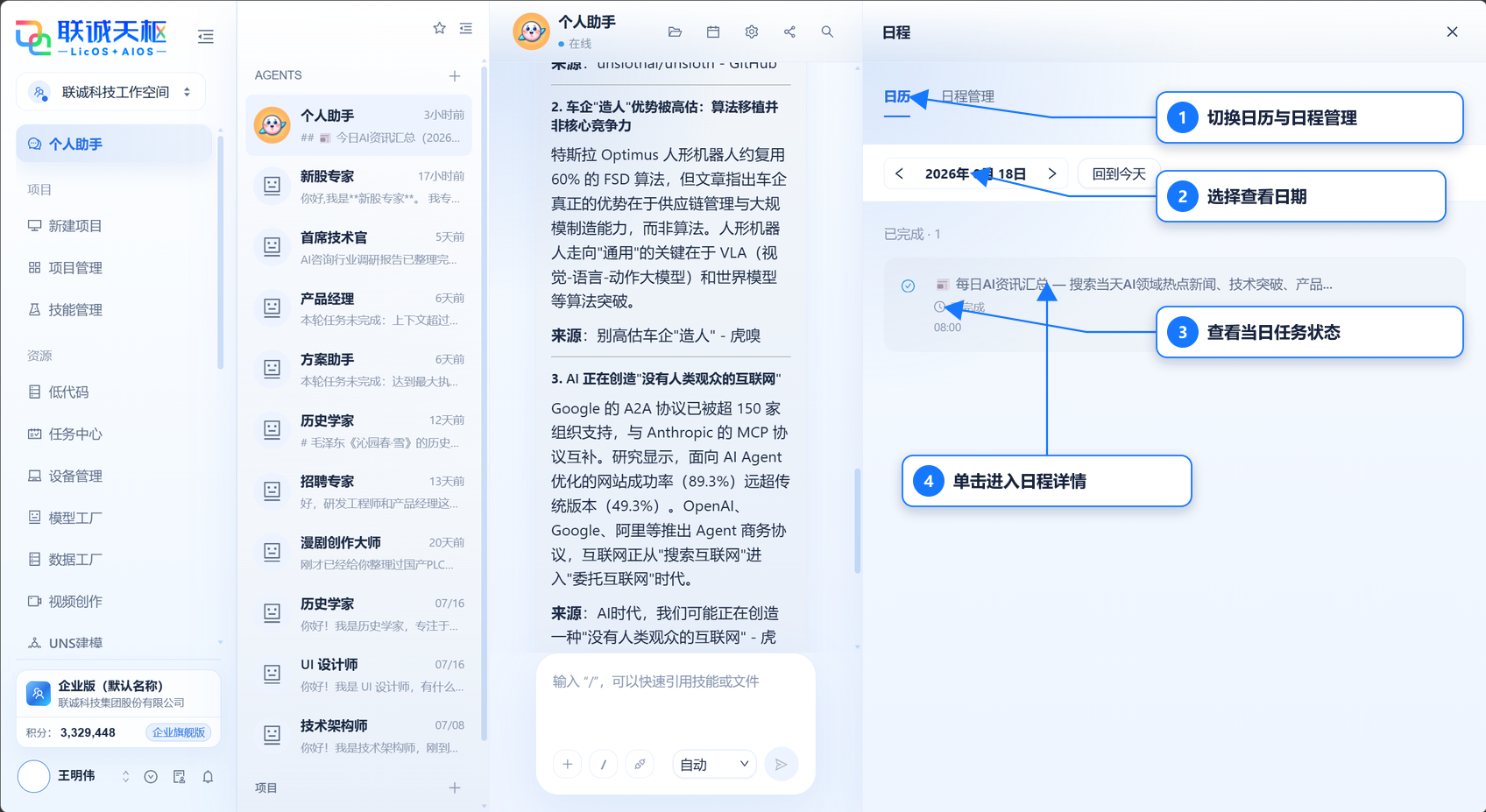The width and height of the screenshot is (1486, 812).
Task: Open the 新股专家 agent conversation
Action: [x=358, y=187]
